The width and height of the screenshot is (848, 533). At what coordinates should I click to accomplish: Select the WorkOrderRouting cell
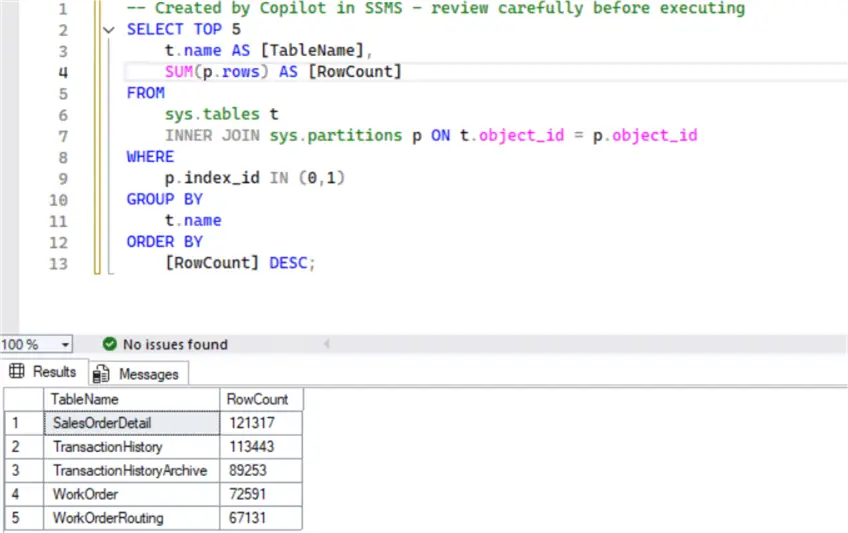pos(132,518)
